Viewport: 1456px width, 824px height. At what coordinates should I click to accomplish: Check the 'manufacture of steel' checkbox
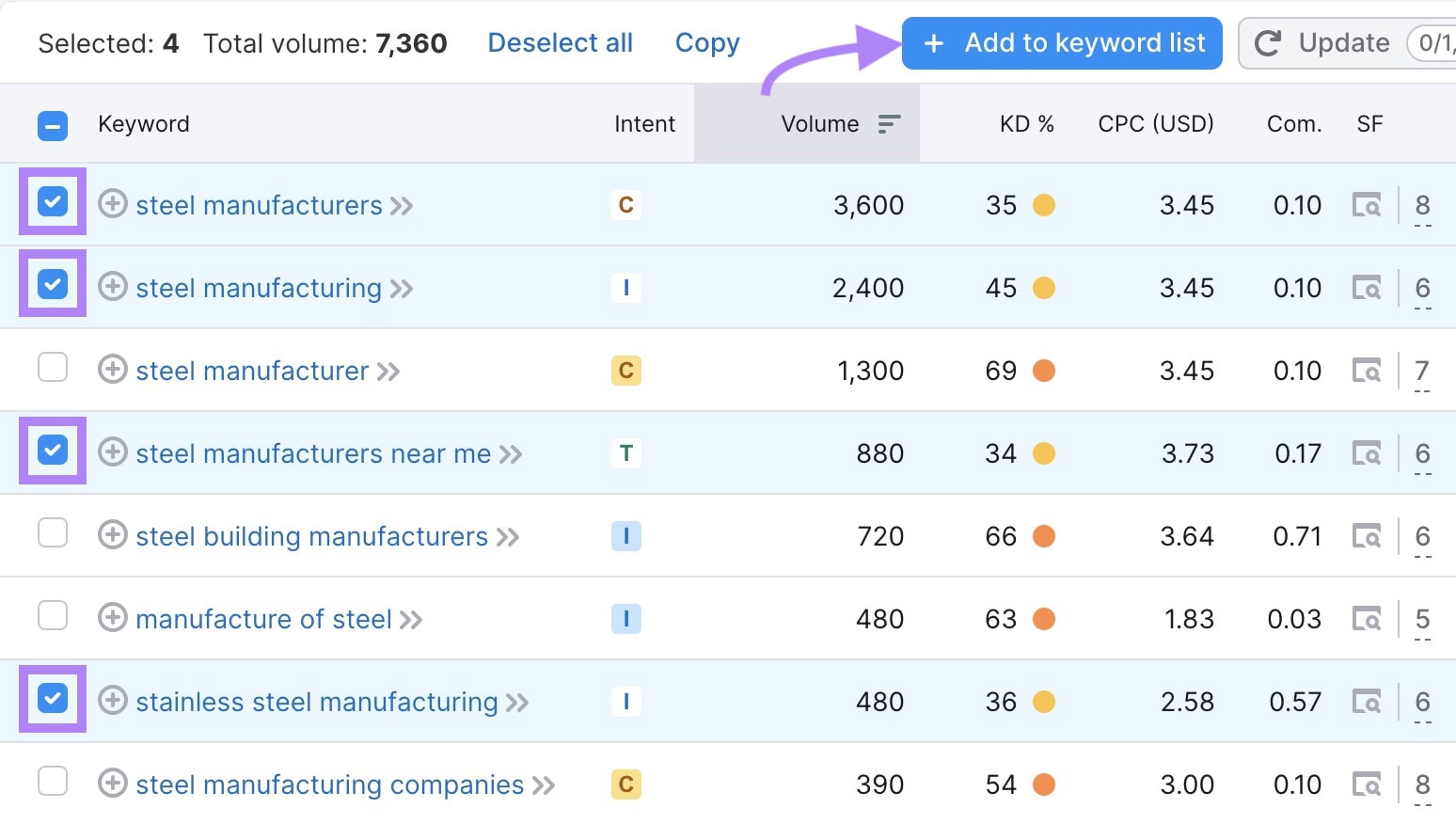pos(53,615)
